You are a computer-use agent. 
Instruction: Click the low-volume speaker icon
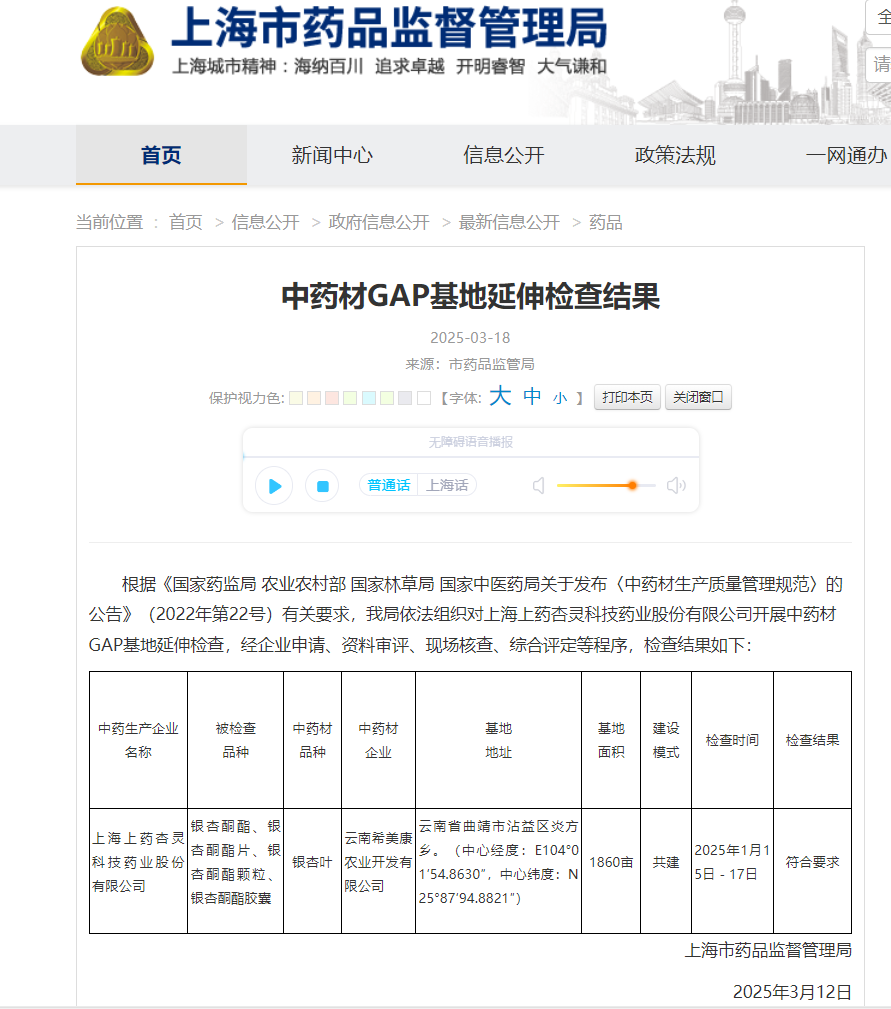(539, 486)
